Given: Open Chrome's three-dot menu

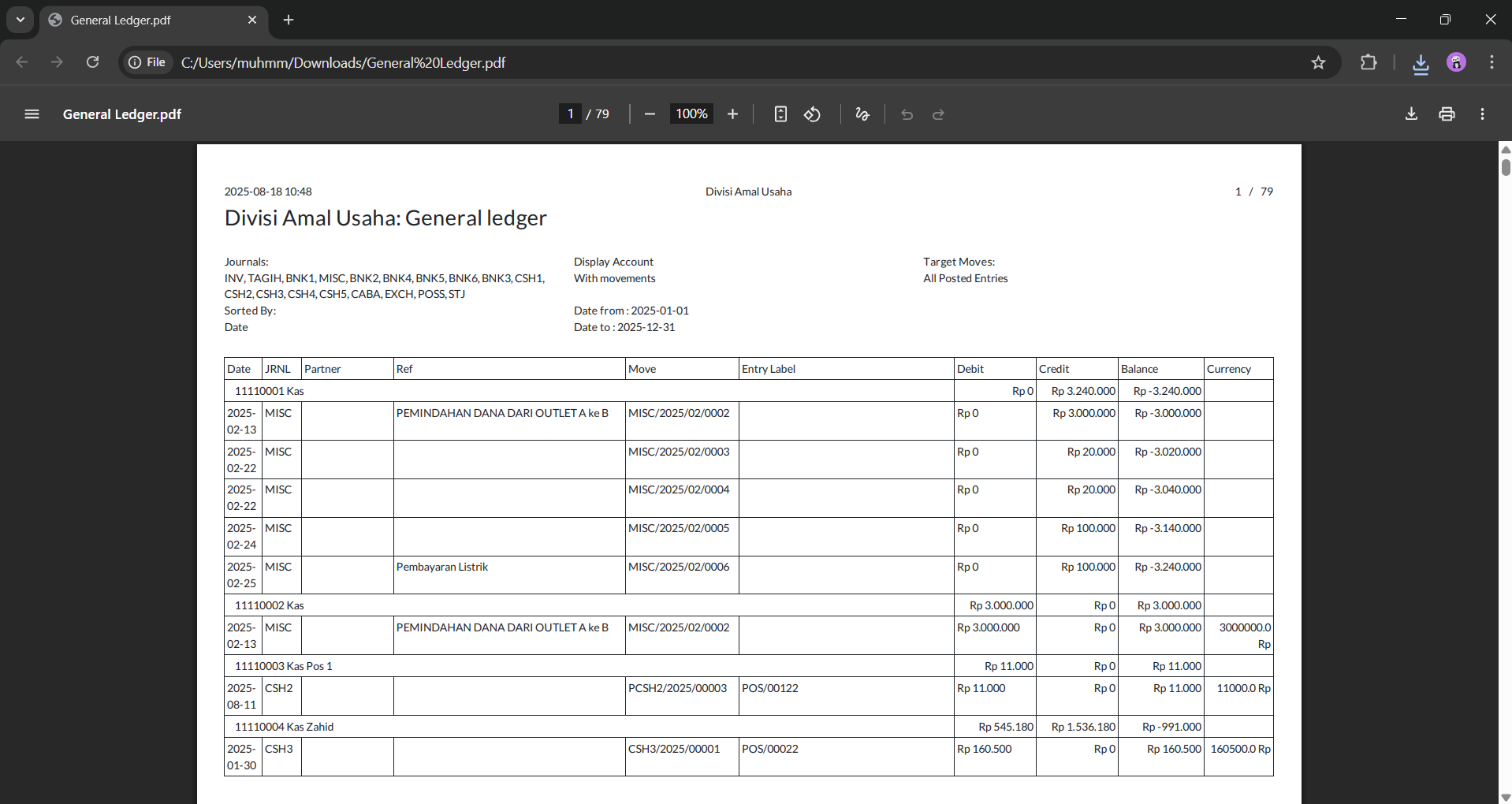Looking at the screenshot, I should (x=1492, y=62).
